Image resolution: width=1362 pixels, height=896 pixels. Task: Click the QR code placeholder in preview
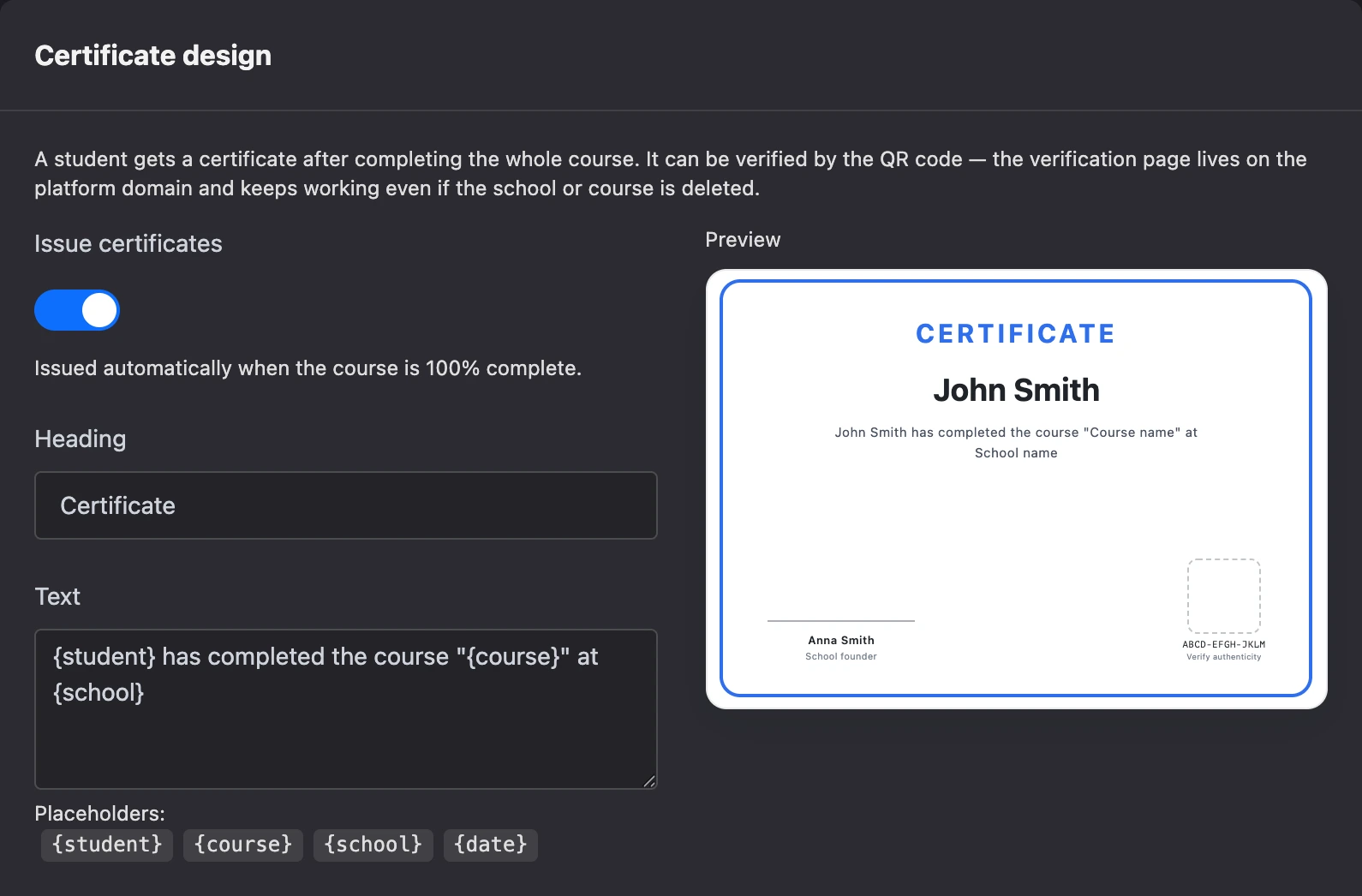[1223, 596]
